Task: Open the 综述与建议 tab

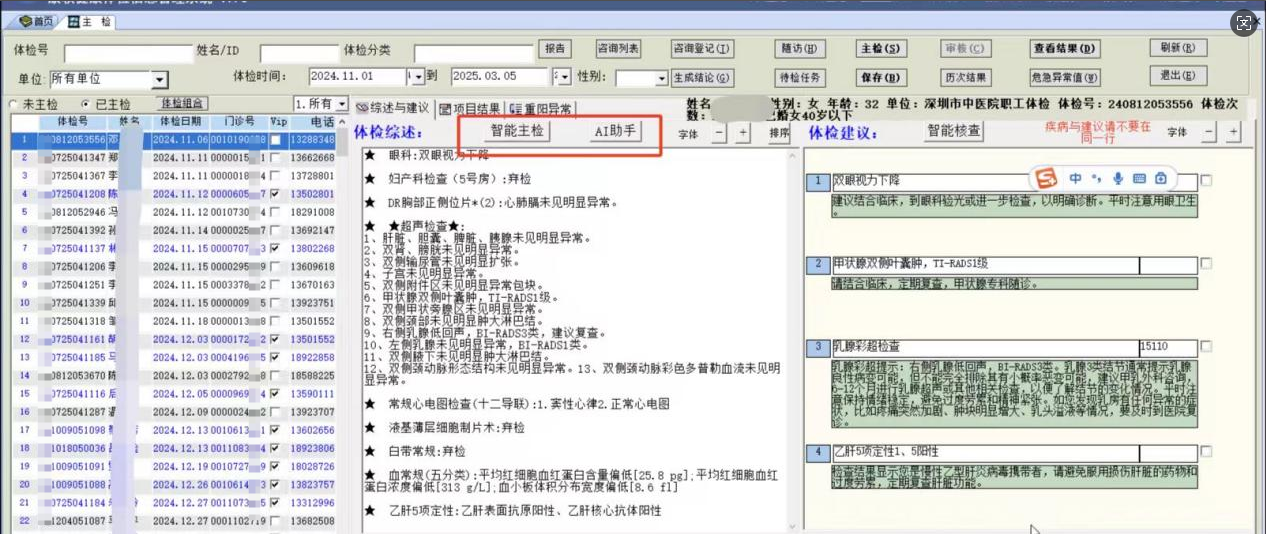Action: click(392, 108)
